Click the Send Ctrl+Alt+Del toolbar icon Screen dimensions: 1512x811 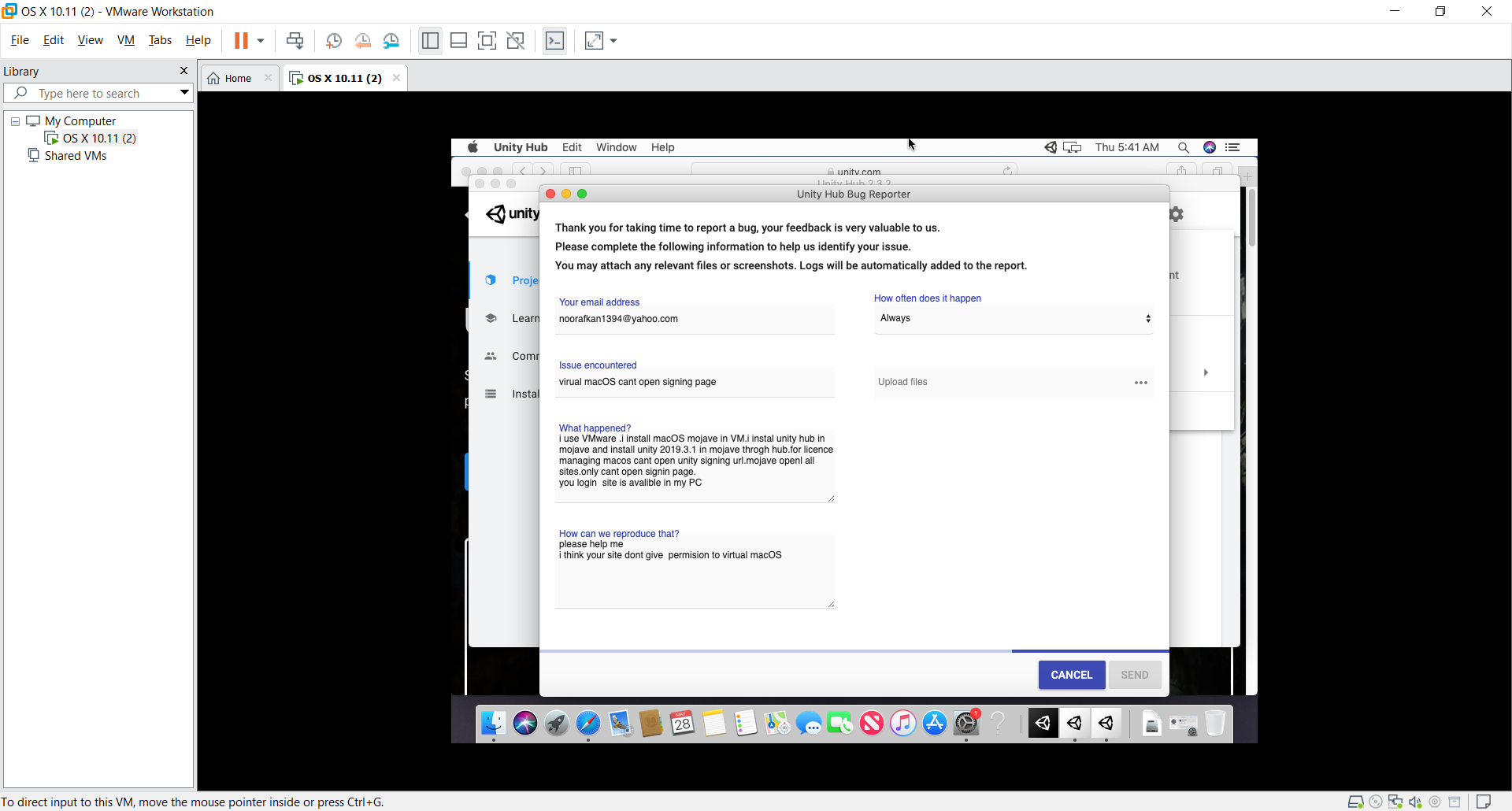[x=295, y=40]
